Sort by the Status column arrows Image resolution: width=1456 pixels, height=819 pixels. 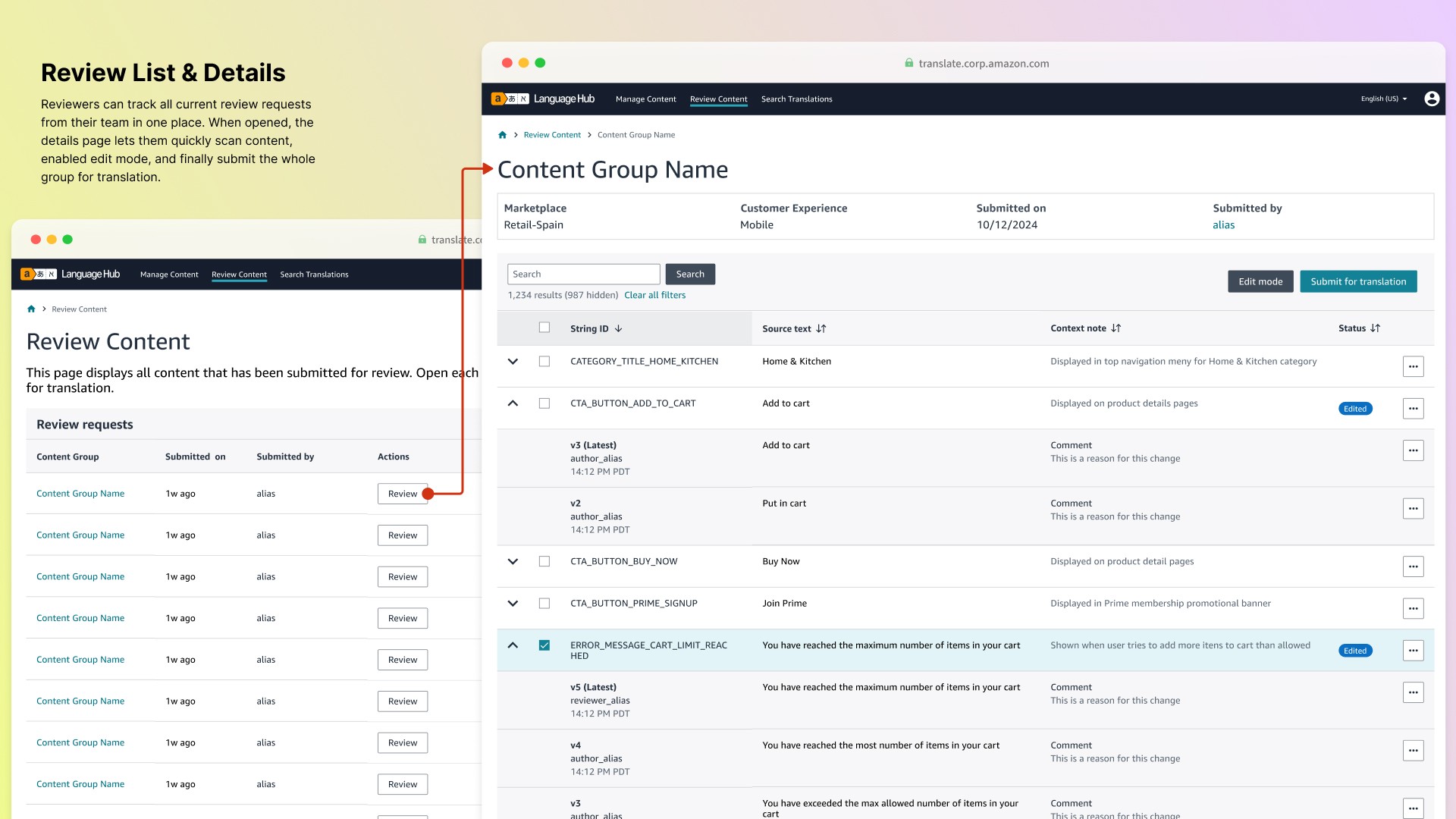click(x=1375, y=328)
